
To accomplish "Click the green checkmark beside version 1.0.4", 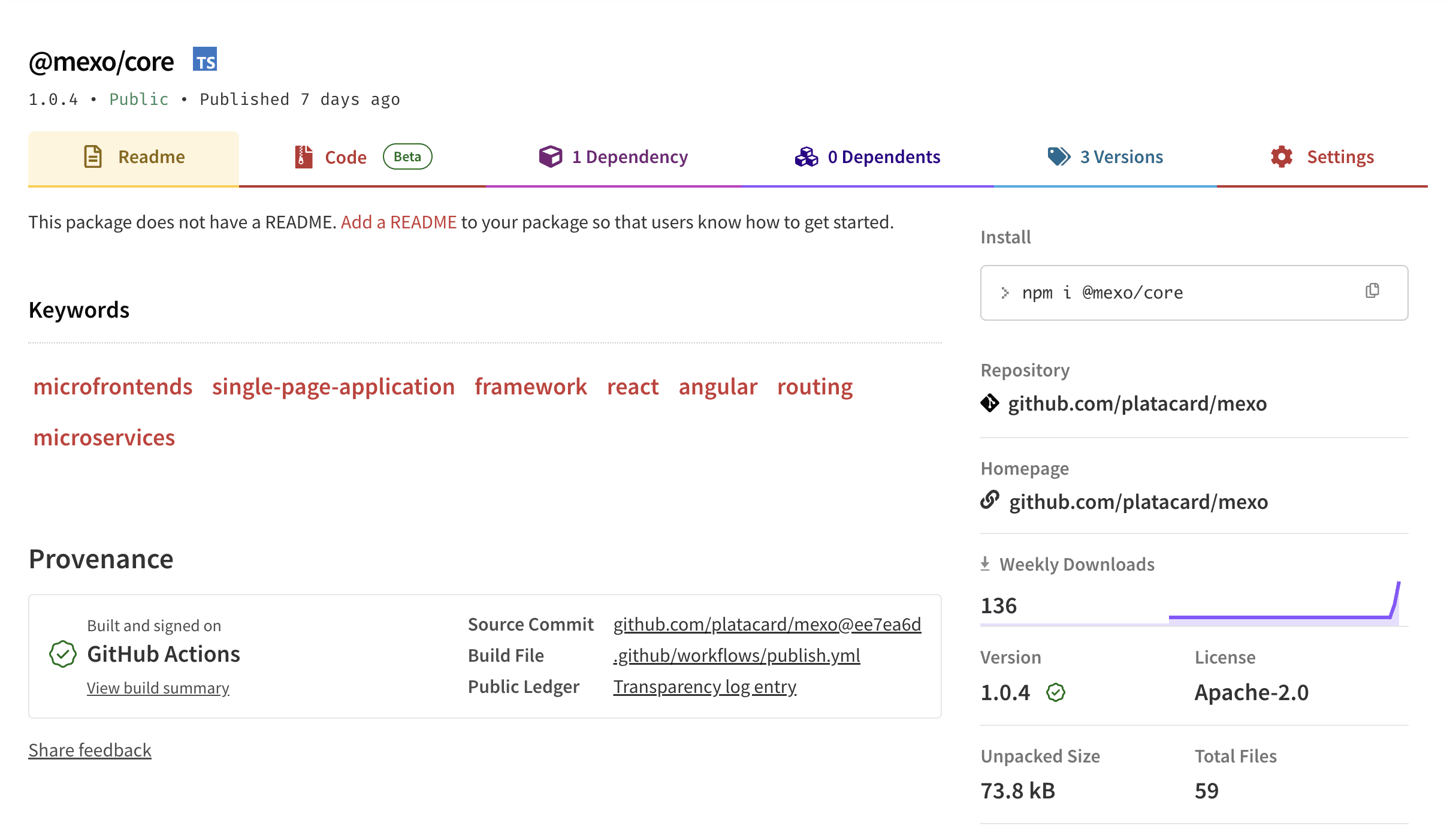I will [1056, 693].
